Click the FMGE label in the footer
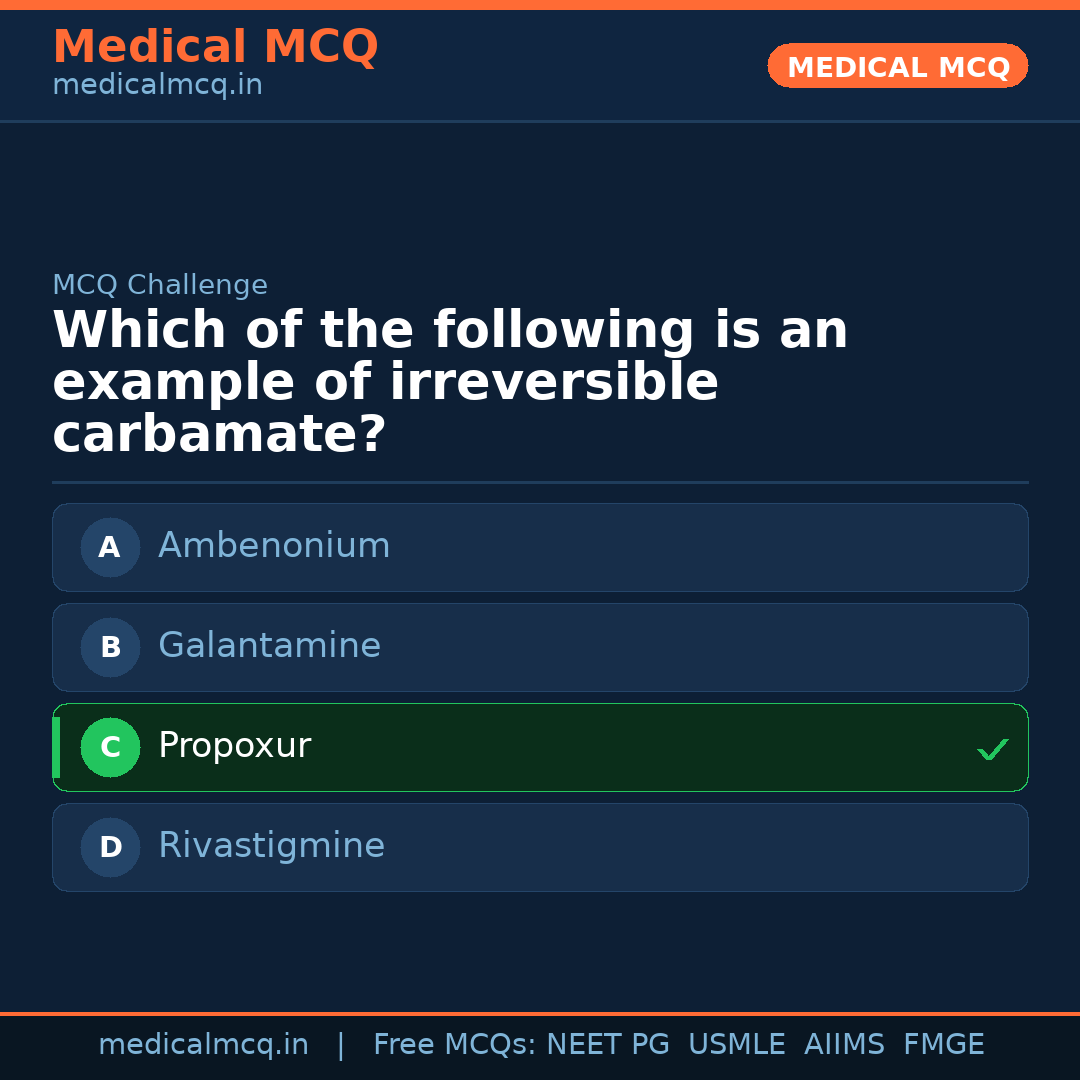 (943, 1043)
